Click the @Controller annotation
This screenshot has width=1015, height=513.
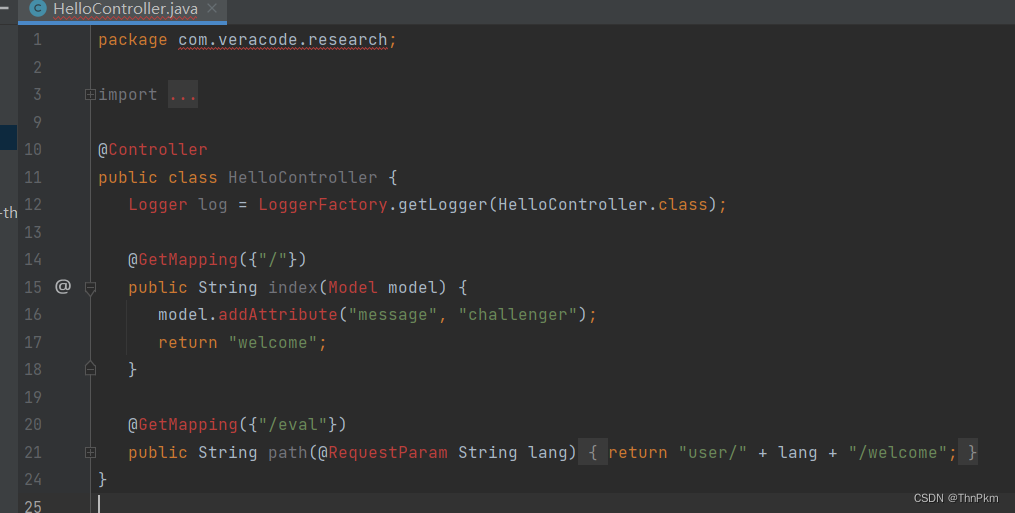coord(152,150)
